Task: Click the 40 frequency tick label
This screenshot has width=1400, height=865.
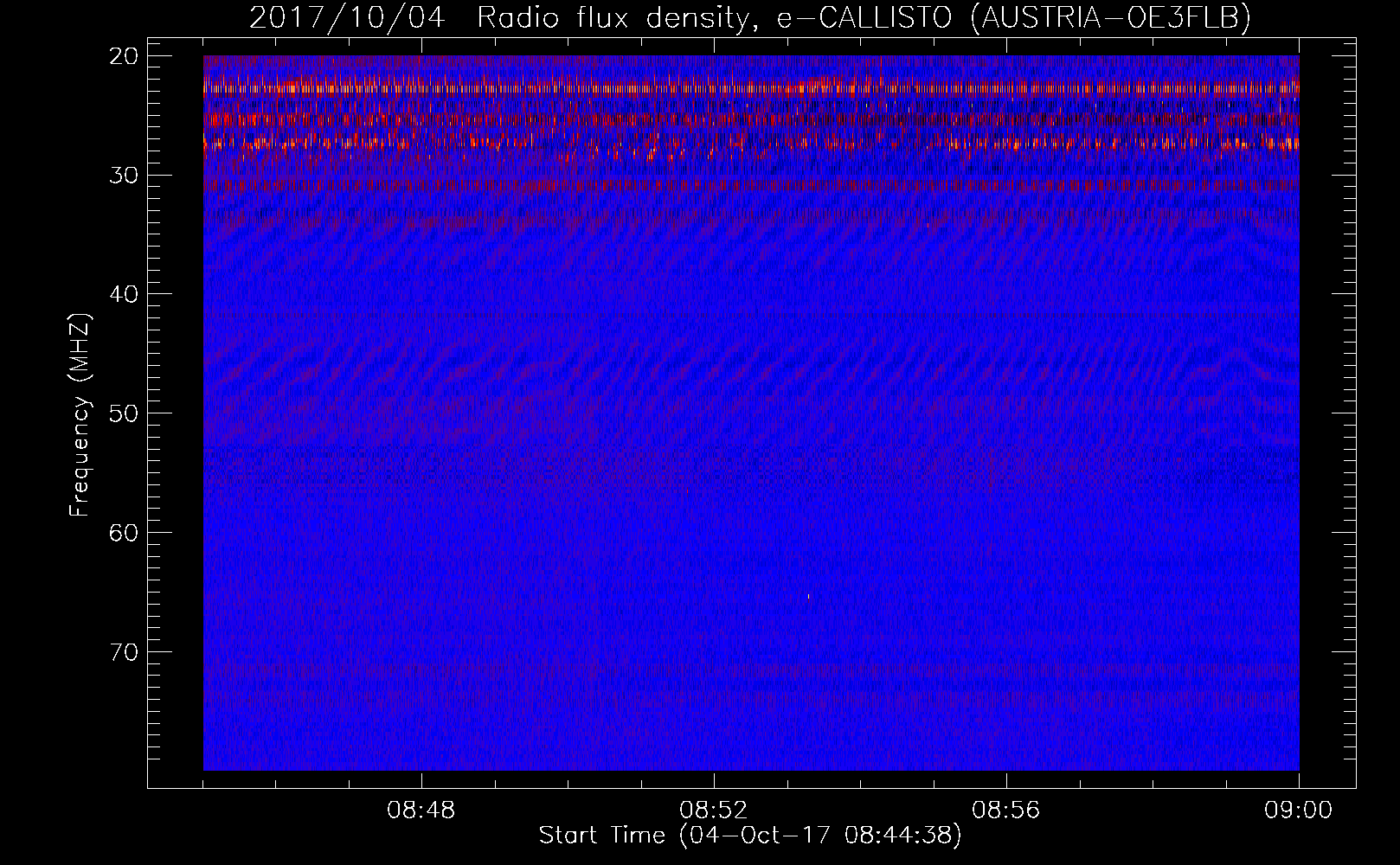Action: [x=125, y=294]
